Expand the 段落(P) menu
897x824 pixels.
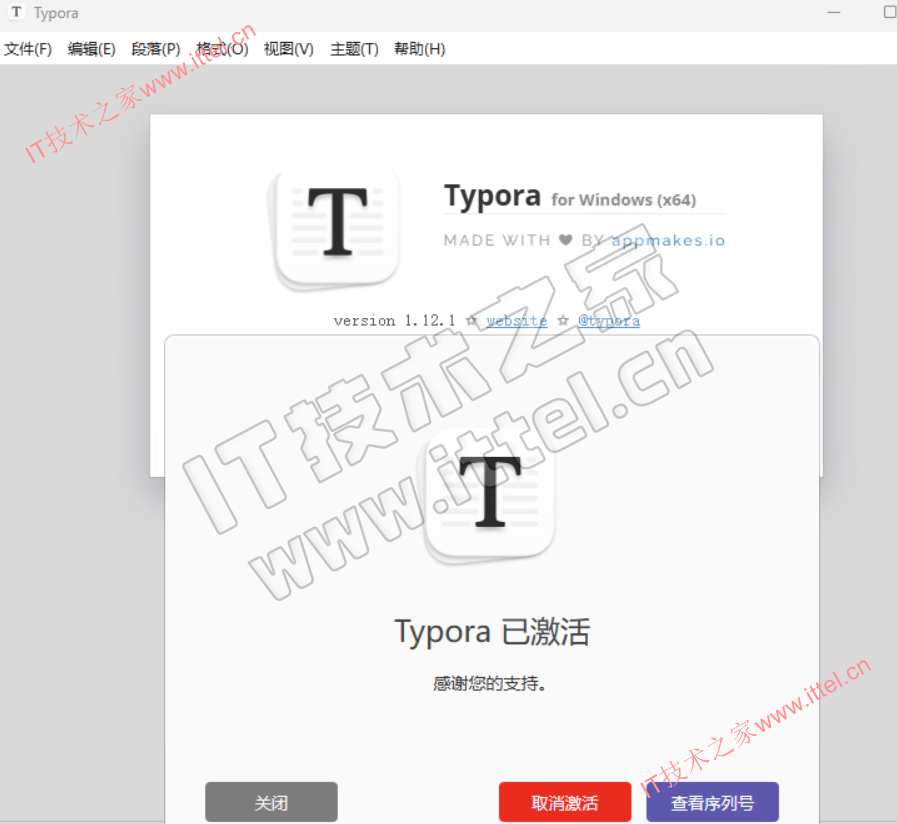(156, 49)
